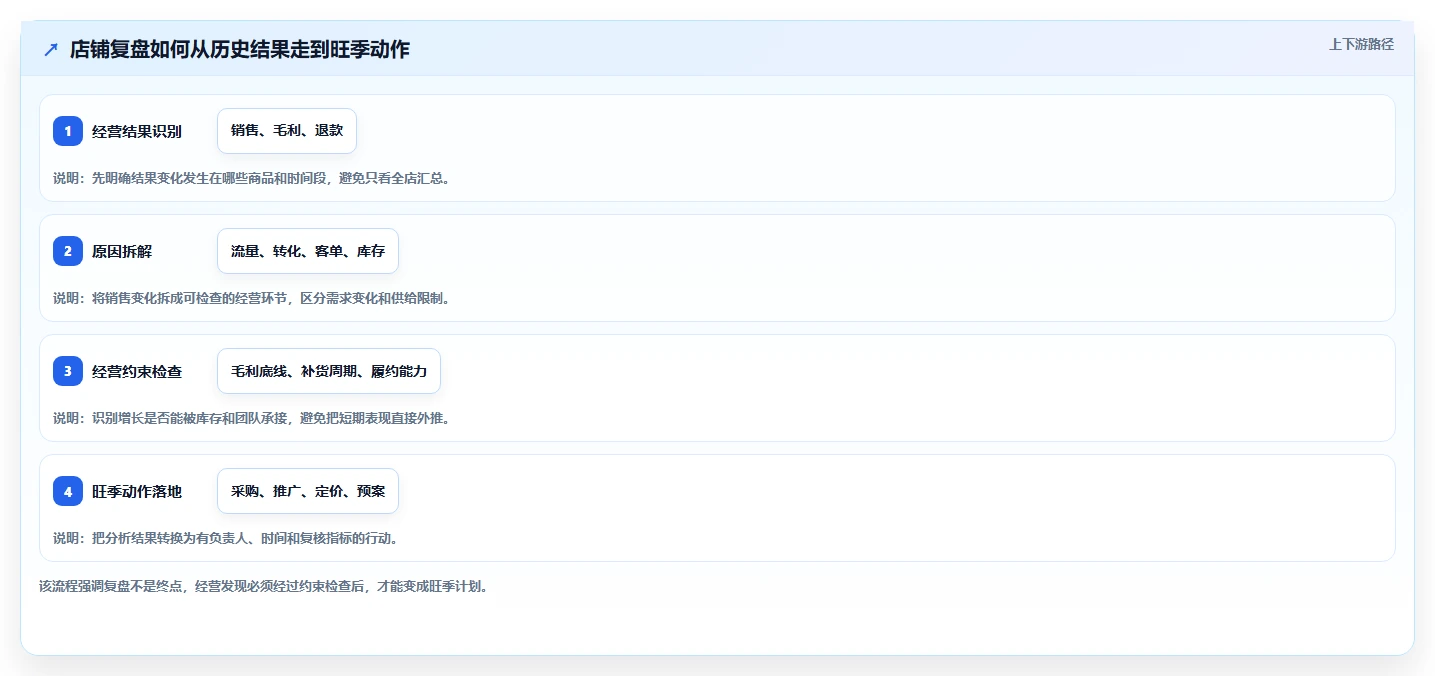Screen dimensions: 1435x676
Task: Select step number 1 badge
Action: (x=68, y=131)
